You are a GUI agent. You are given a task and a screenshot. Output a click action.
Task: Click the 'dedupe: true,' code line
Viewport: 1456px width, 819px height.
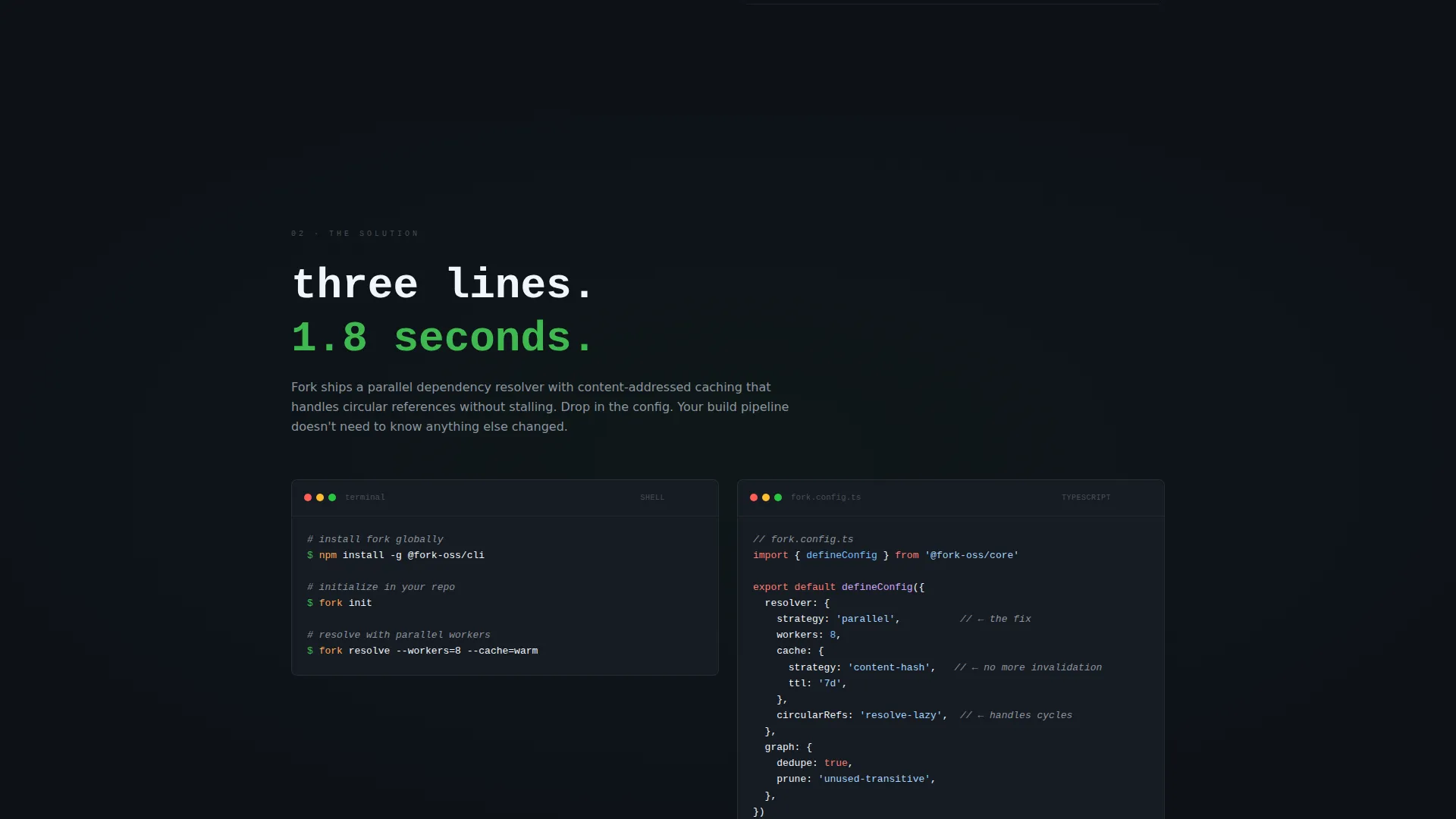tap(815, 763)
